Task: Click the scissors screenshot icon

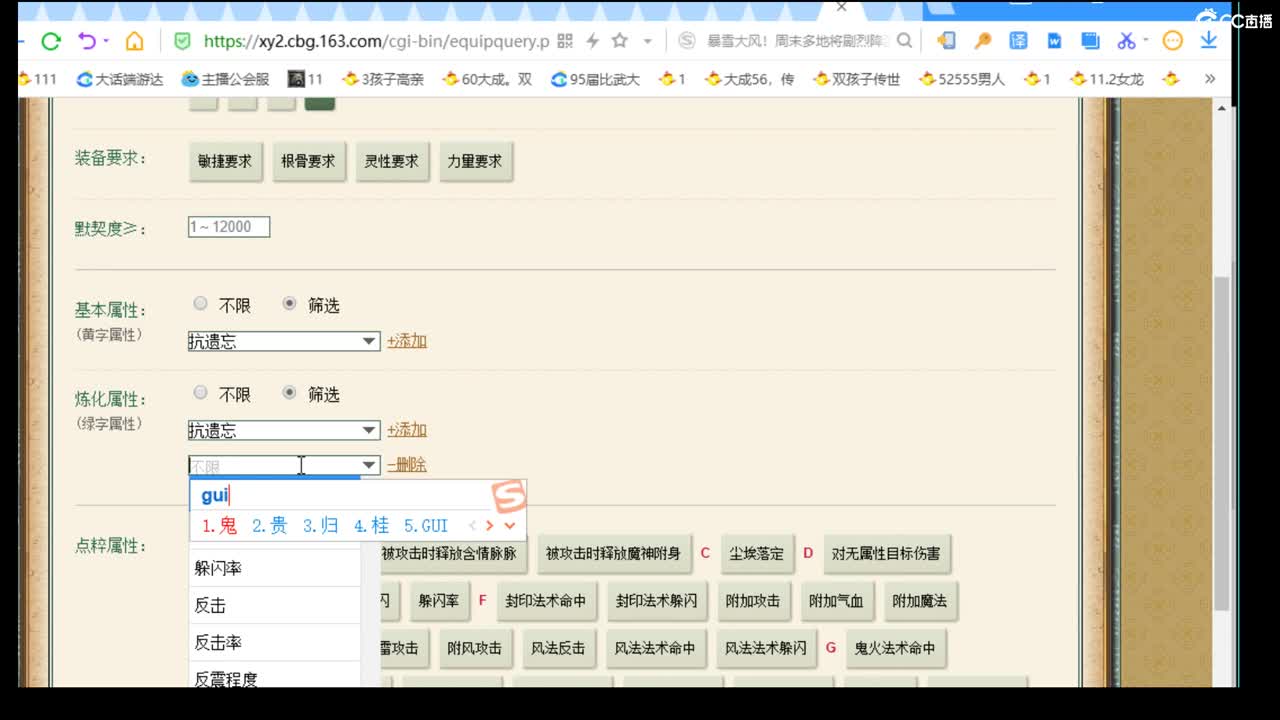Action: pos(1126,41)
